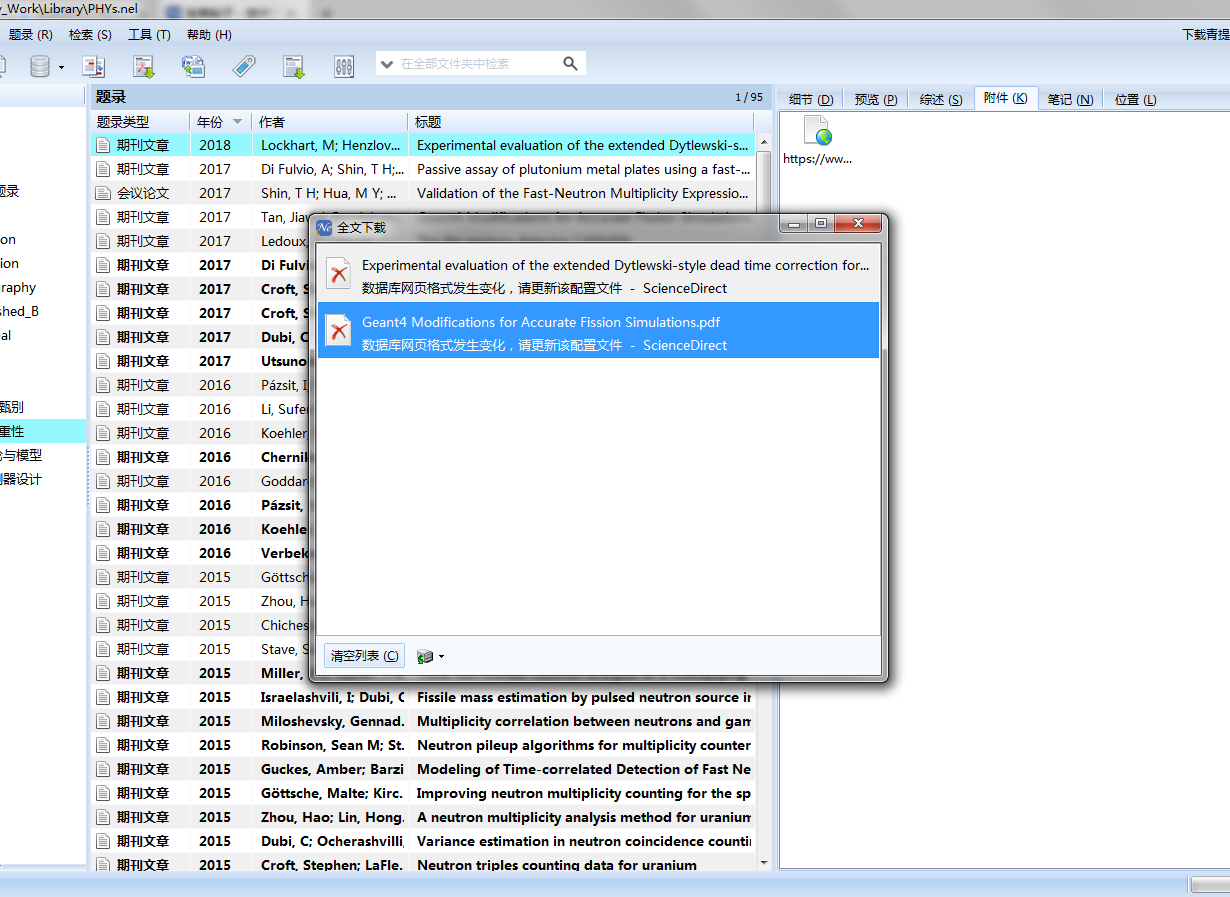Click the import records toolbar icon
The image size is (1230, 897).
(x=293, y=66)
